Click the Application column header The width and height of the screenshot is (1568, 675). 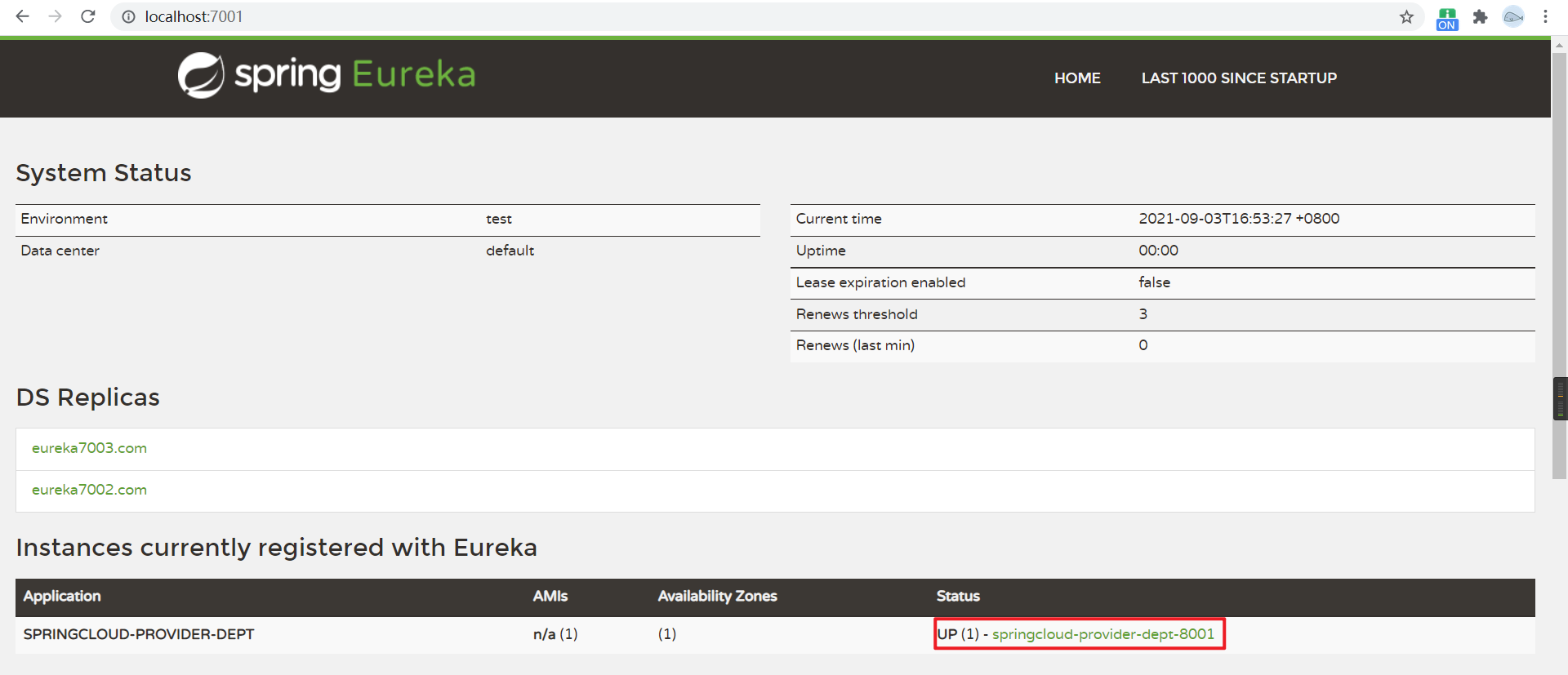(x=62, y=597)
